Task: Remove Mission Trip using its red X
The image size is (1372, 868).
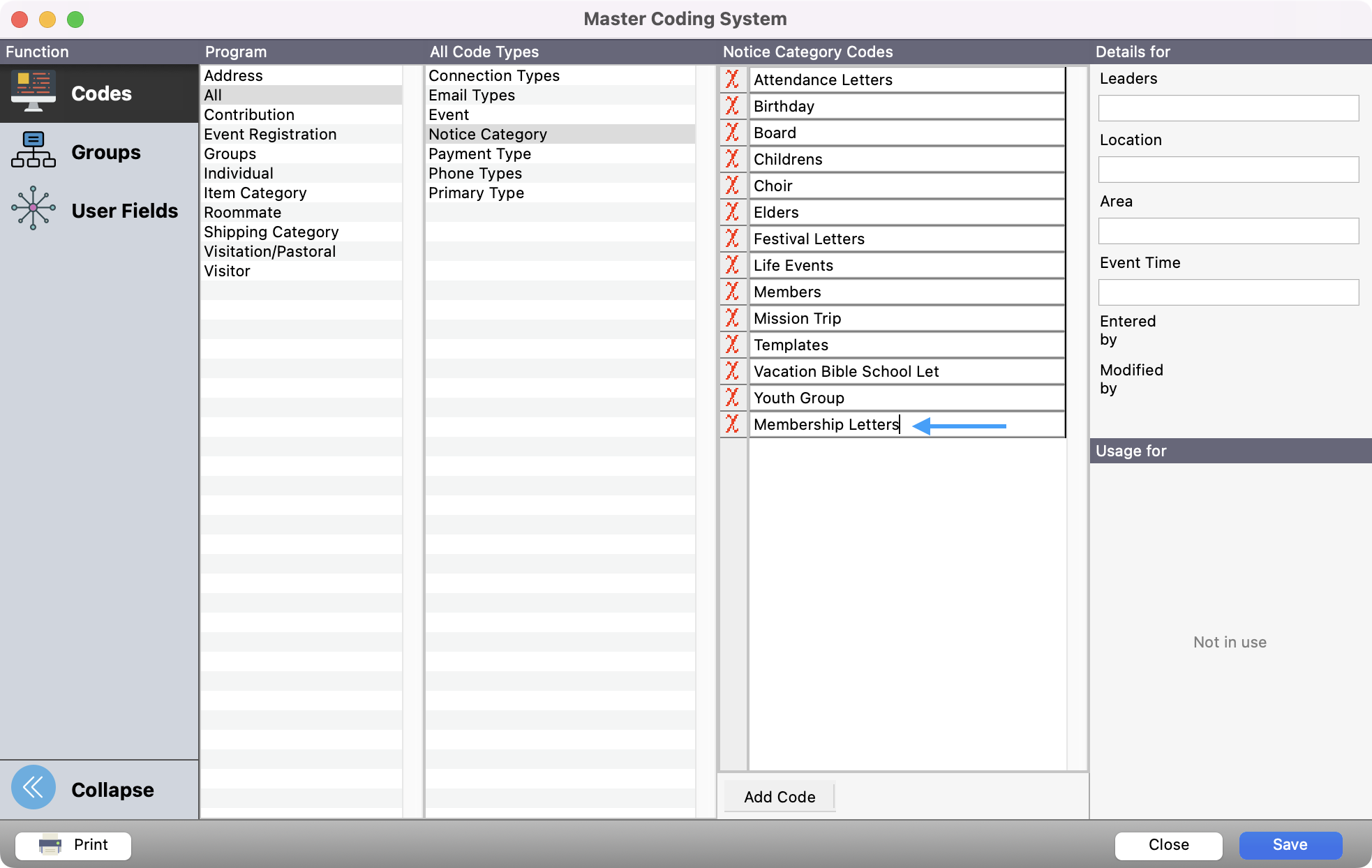Action: tap(733, 318)
